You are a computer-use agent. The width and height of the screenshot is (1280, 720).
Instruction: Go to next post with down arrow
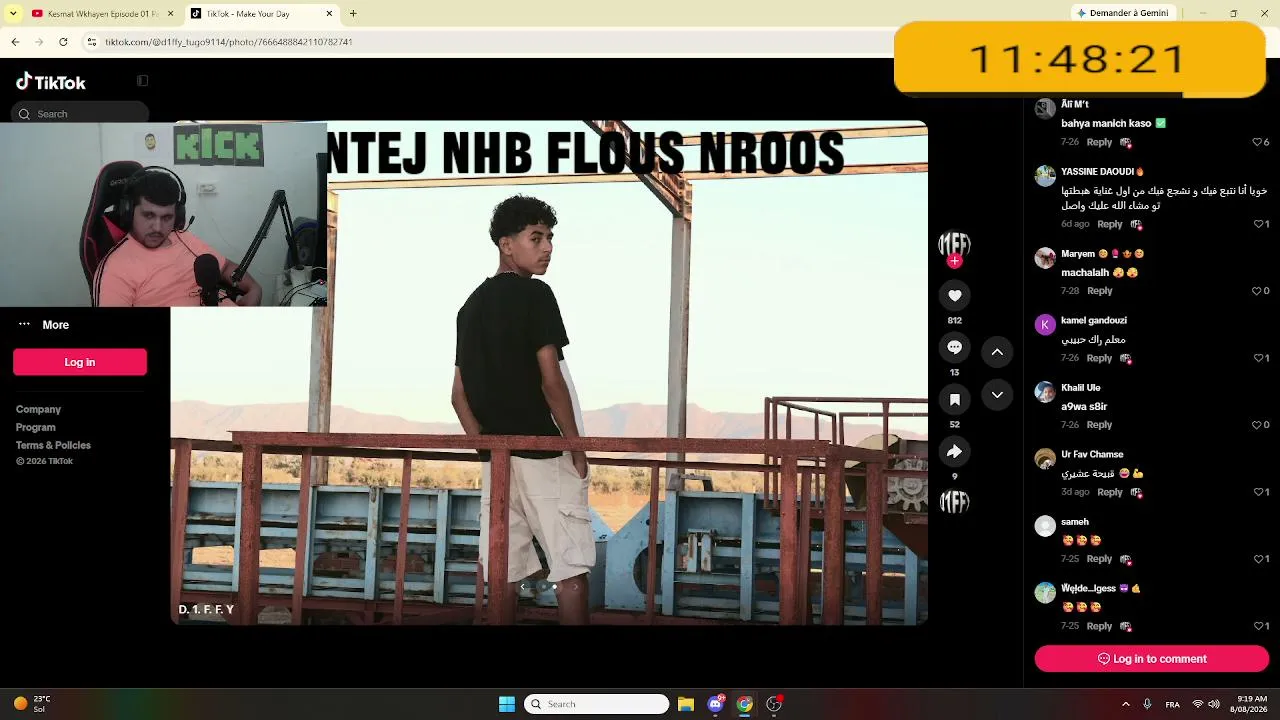[997, 395]
